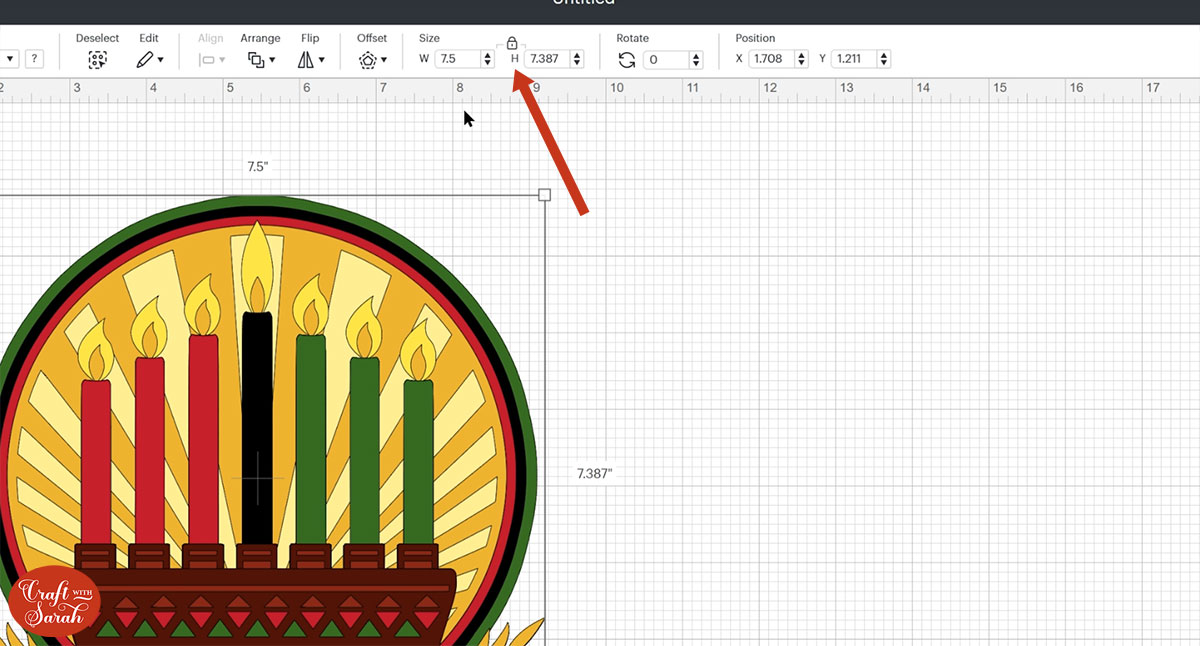Click the Position Y field
The height and width of the screenshot is (646, 1200).
(853, 59)
